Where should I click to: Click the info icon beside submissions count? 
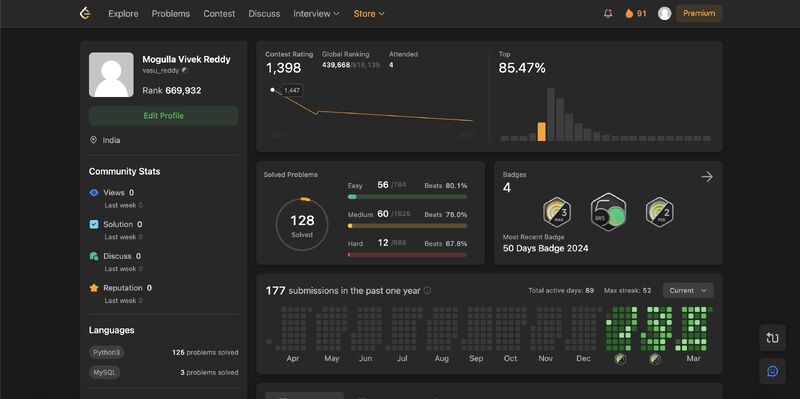pos(428,290)
